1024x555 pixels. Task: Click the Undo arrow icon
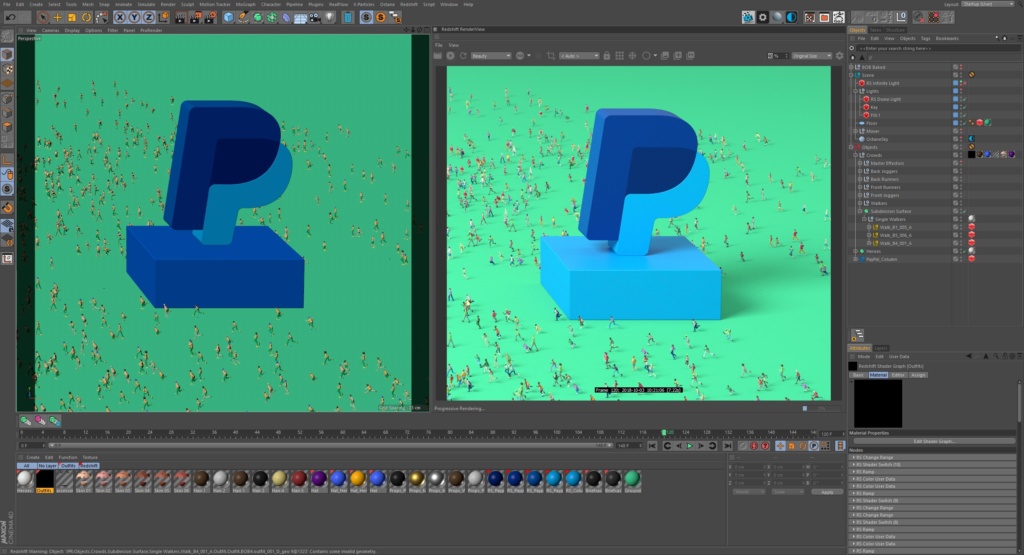(x=10, y=18)
